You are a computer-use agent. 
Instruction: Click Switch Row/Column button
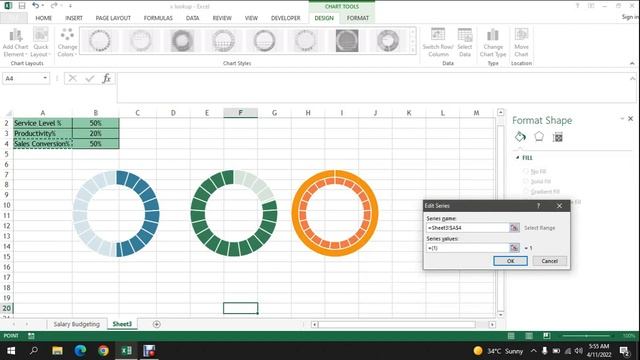pos(438,43)
